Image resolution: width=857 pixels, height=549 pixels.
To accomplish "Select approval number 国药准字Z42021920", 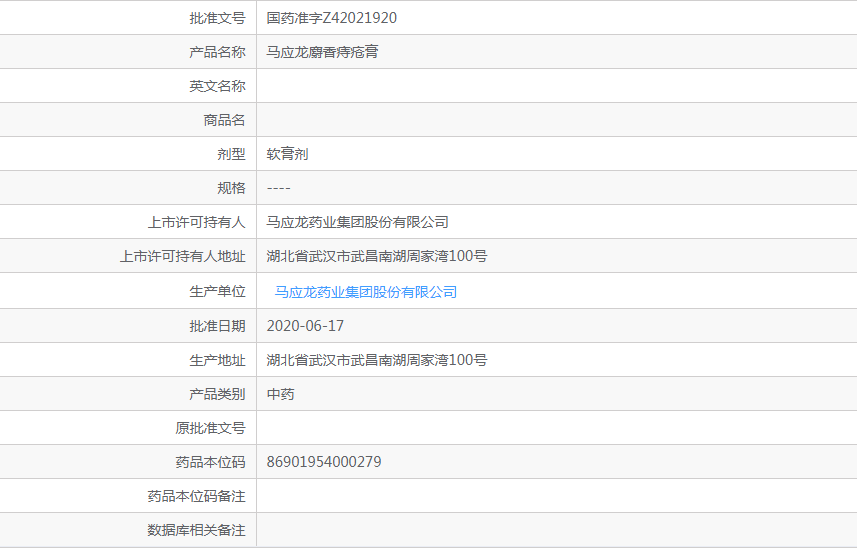I will click(332, 18).
